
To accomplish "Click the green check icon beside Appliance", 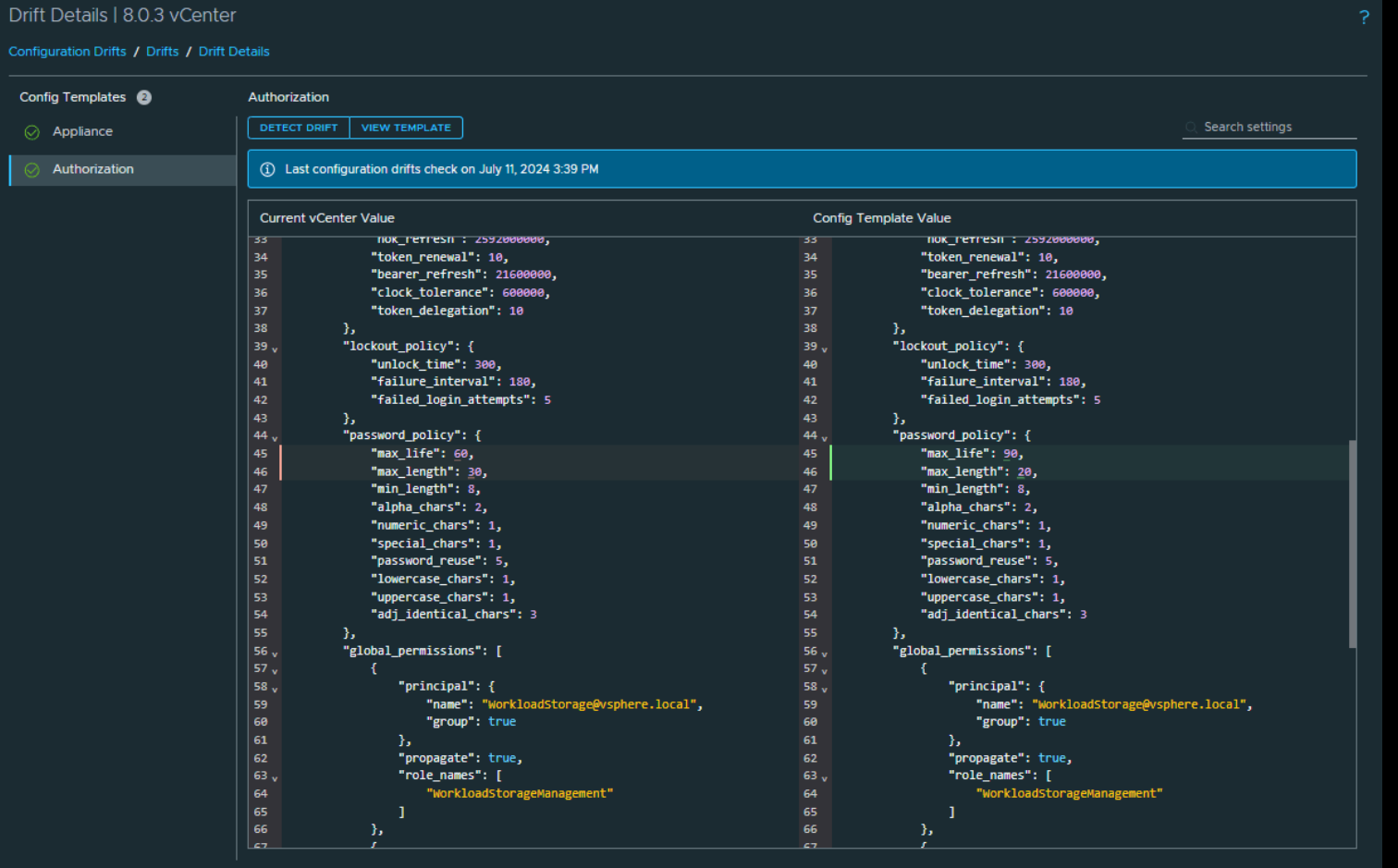I will coord(32,132).
